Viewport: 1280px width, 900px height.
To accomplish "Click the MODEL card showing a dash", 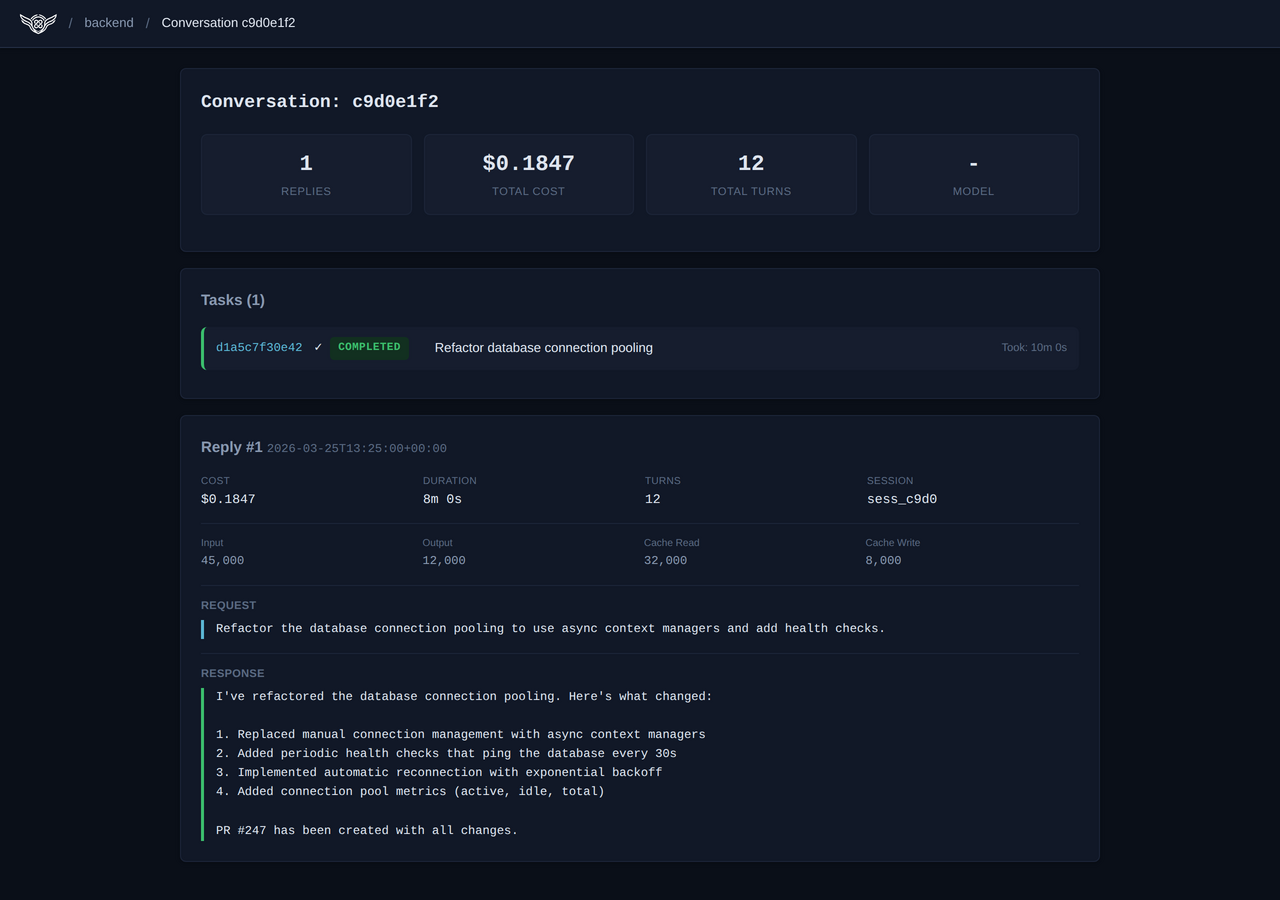I will [973, 174].
